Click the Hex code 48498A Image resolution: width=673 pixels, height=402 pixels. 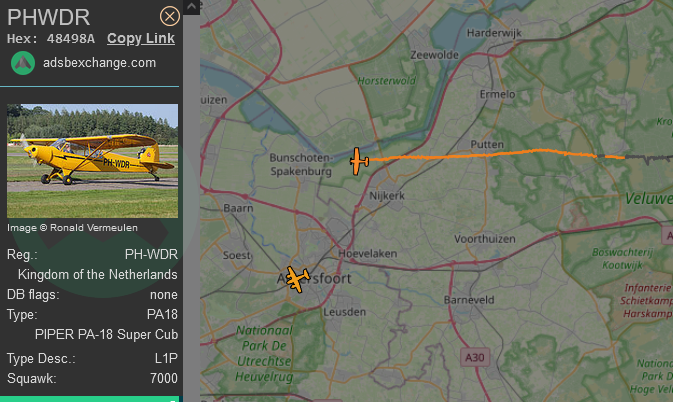(x=71, y=39)
